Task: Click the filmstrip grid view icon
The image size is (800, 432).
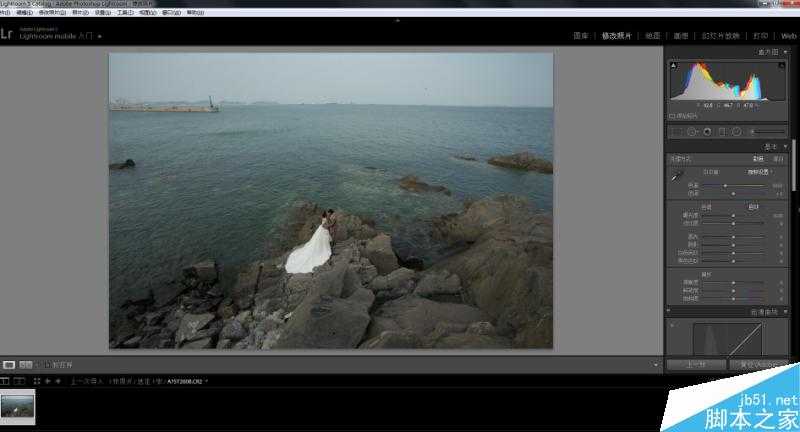Action: tap(36, 381)
